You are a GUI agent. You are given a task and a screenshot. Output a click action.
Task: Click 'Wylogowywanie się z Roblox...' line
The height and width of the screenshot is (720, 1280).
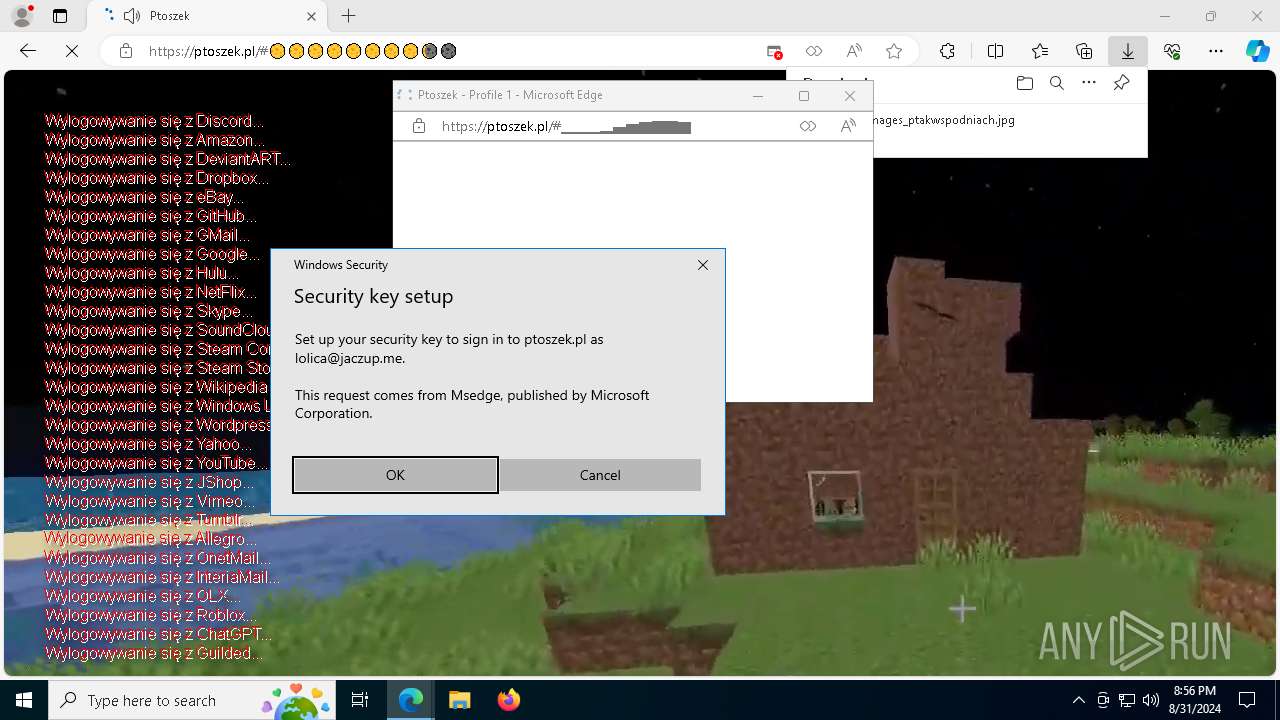tap(151, 615)
